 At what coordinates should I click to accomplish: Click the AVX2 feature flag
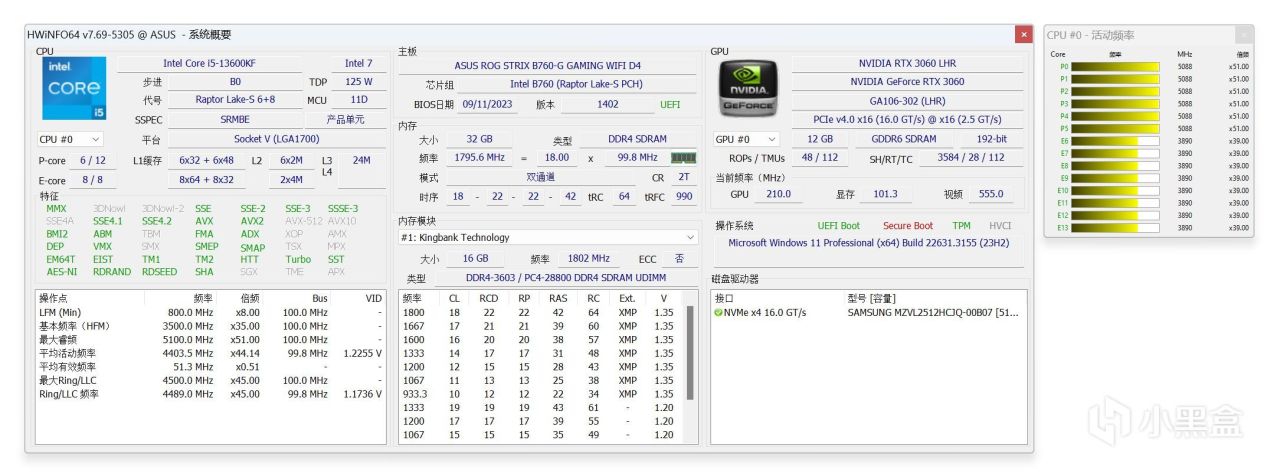click(252, 221)
